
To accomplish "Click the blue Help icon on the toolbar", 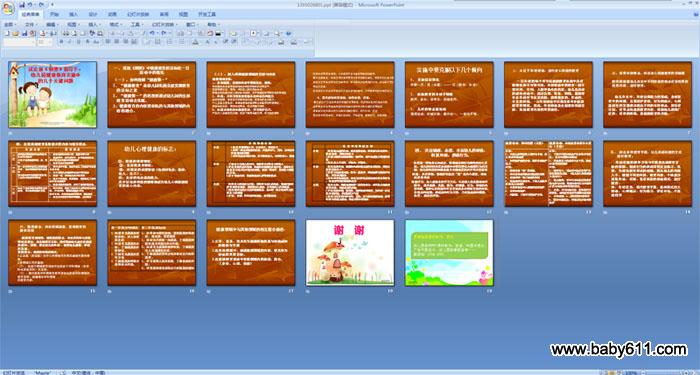I will point(288,33).
